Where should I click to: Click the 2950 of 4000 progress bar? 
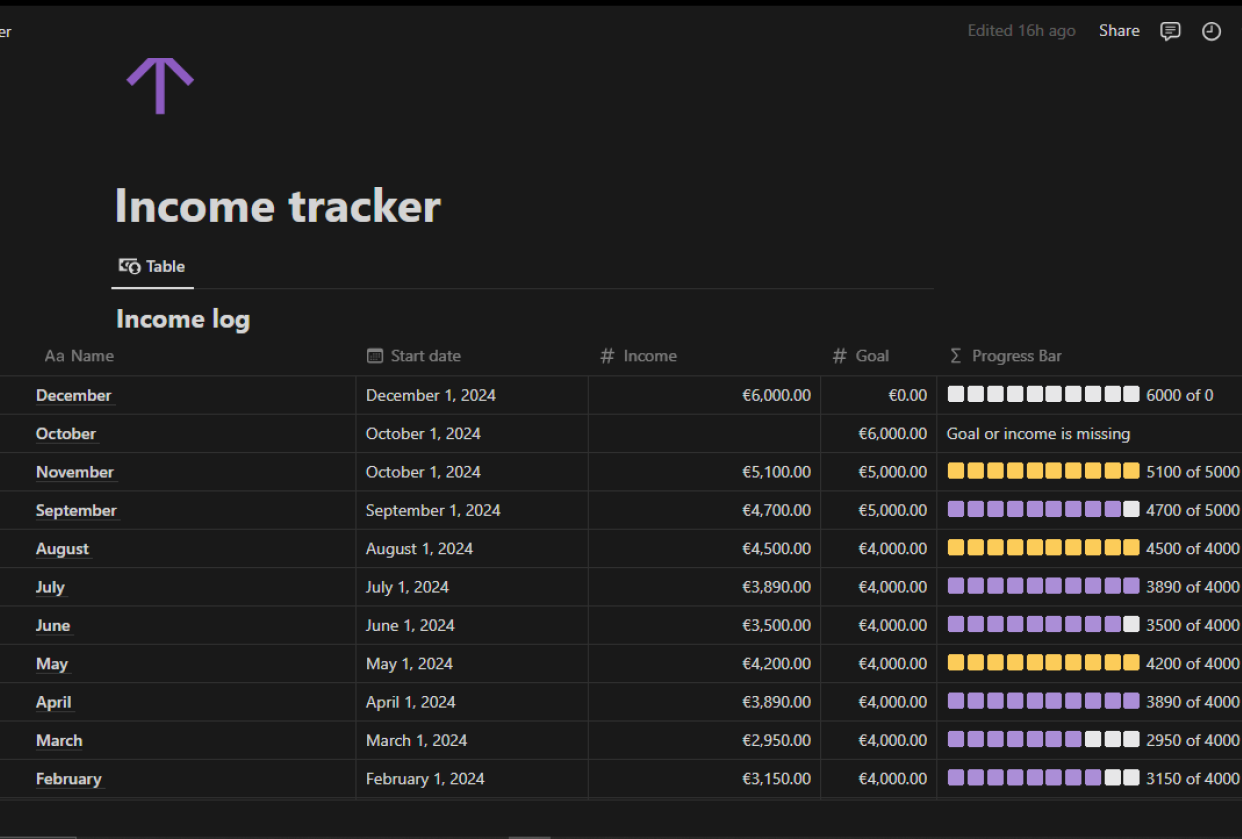tap(1093, 740)
